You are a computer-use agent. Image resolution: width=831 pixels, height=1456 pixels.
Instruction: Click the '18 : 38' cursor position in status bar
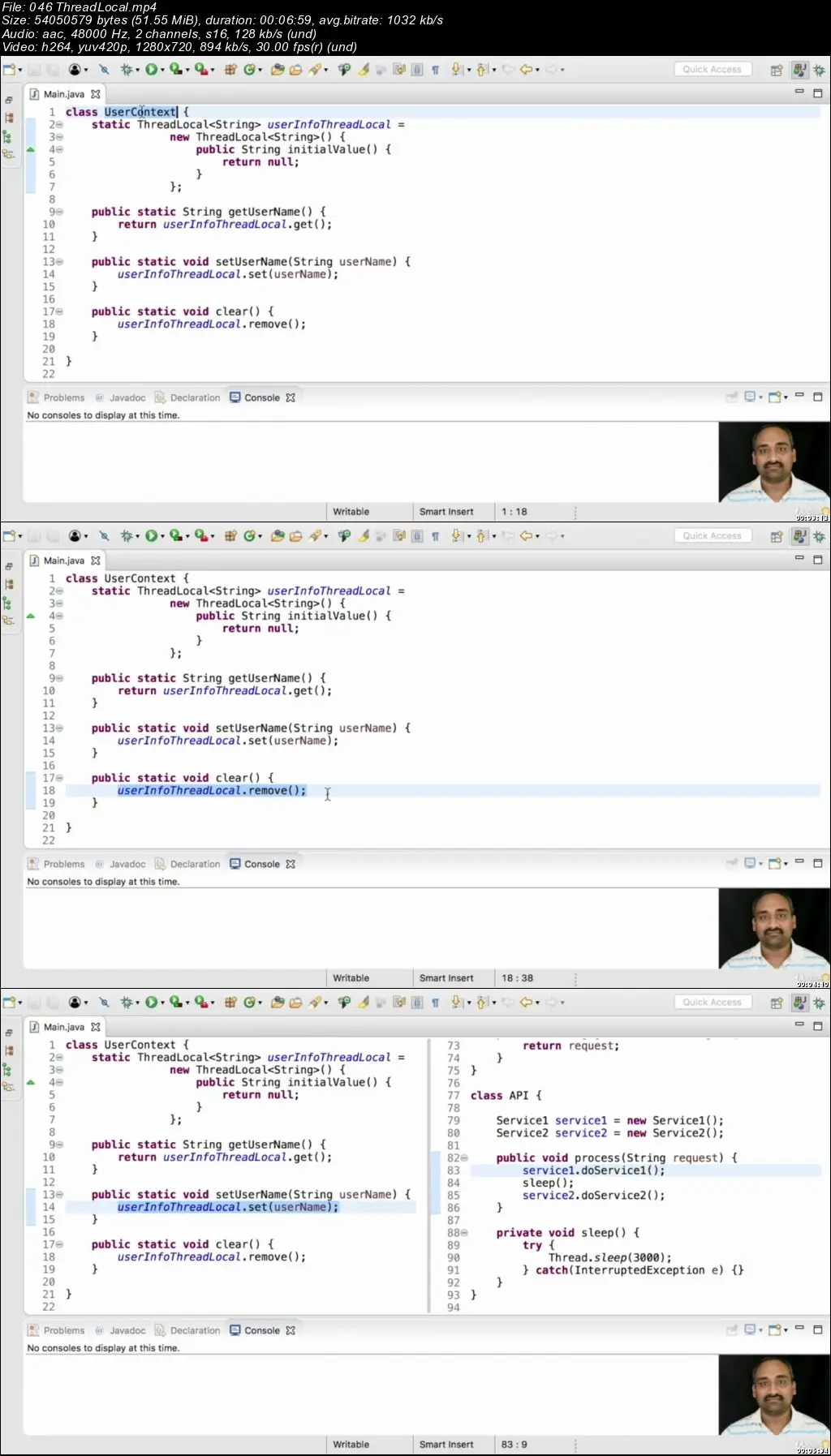point(517,978)
